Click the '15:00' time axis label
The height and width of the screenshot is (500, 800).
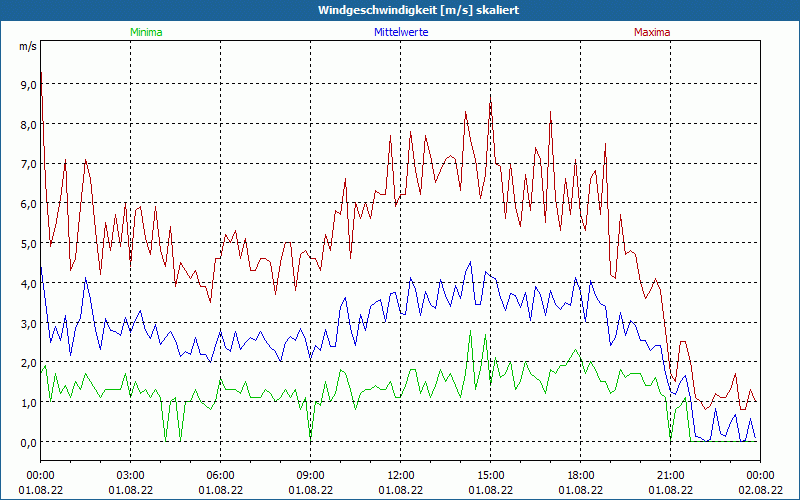point(491,476)
